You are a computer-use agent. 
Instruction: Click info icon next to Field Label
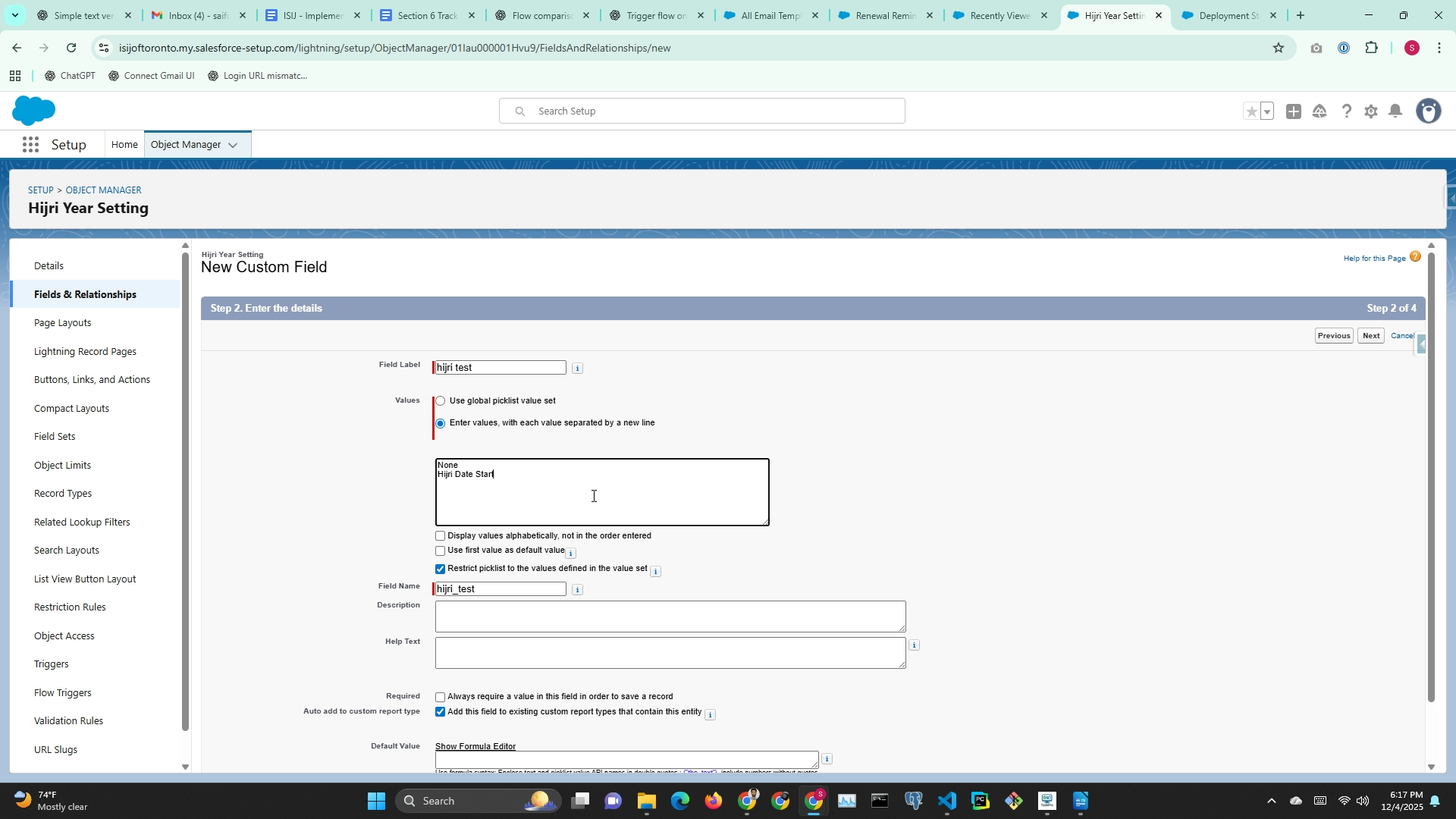[x=577, y=369]
